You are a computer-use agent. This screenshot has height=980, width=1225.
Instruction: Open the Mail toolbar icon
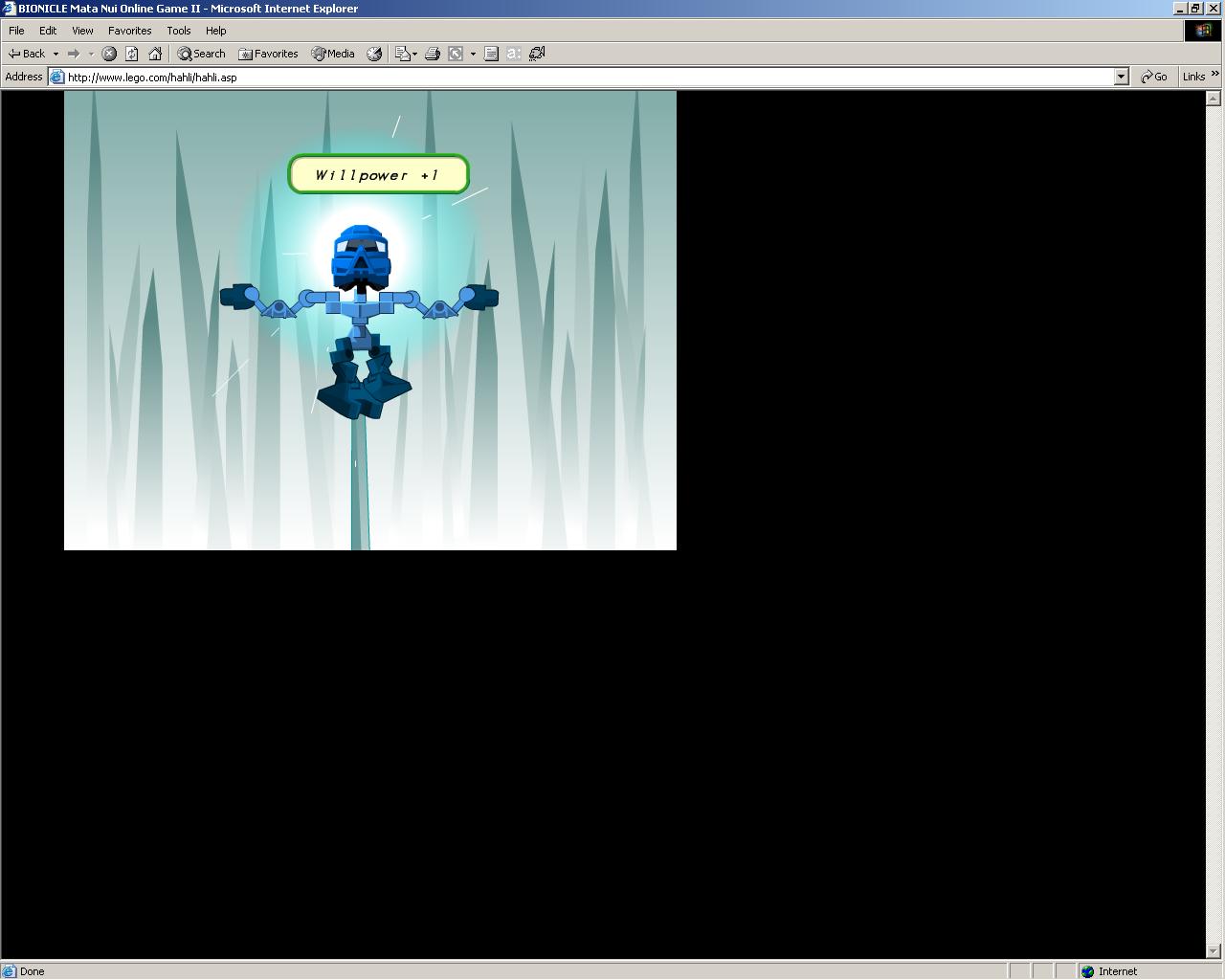[x=403, y=54]
